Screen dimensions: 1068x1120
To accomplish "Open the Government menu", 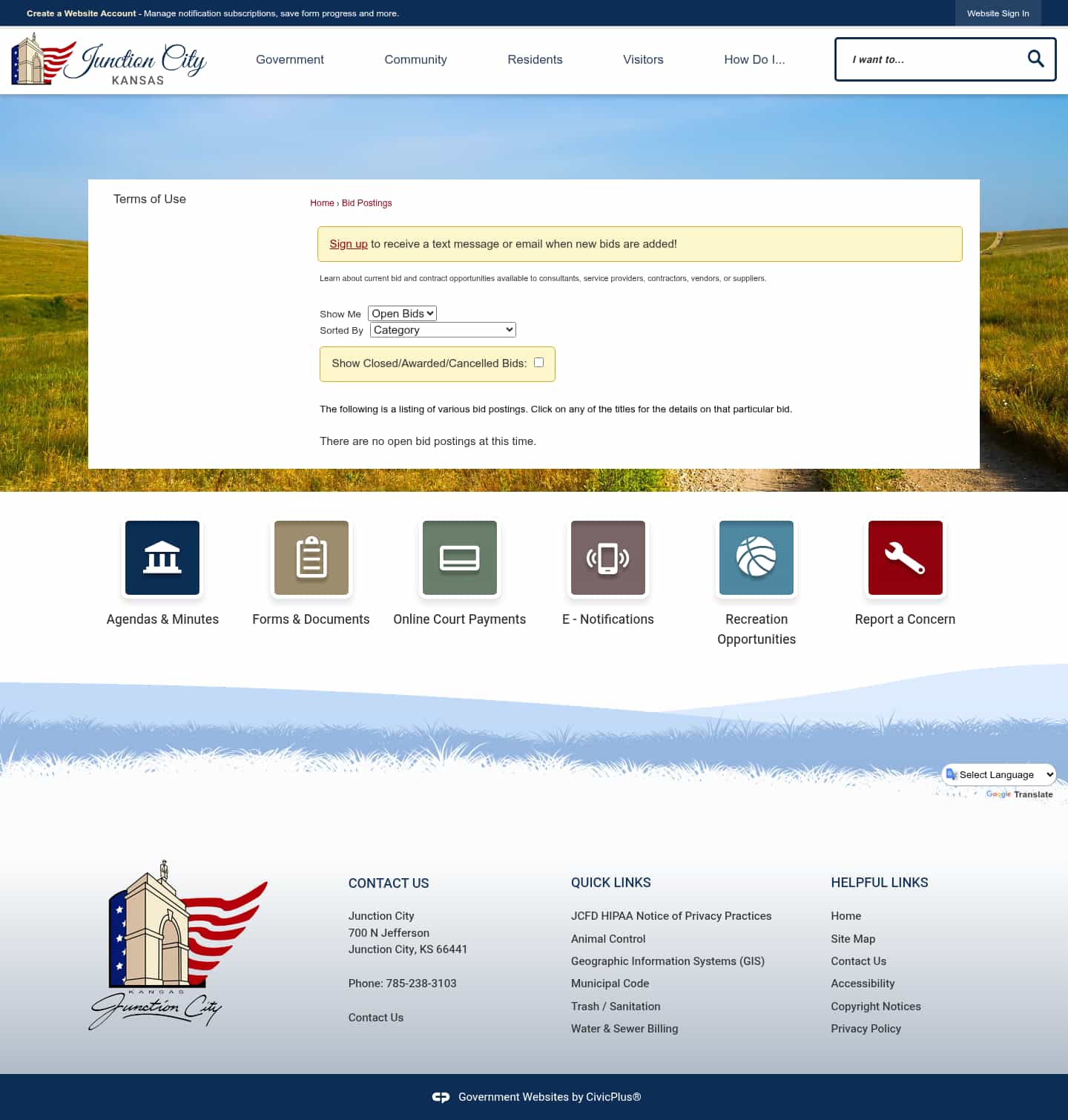I will (x=290, y=59).
